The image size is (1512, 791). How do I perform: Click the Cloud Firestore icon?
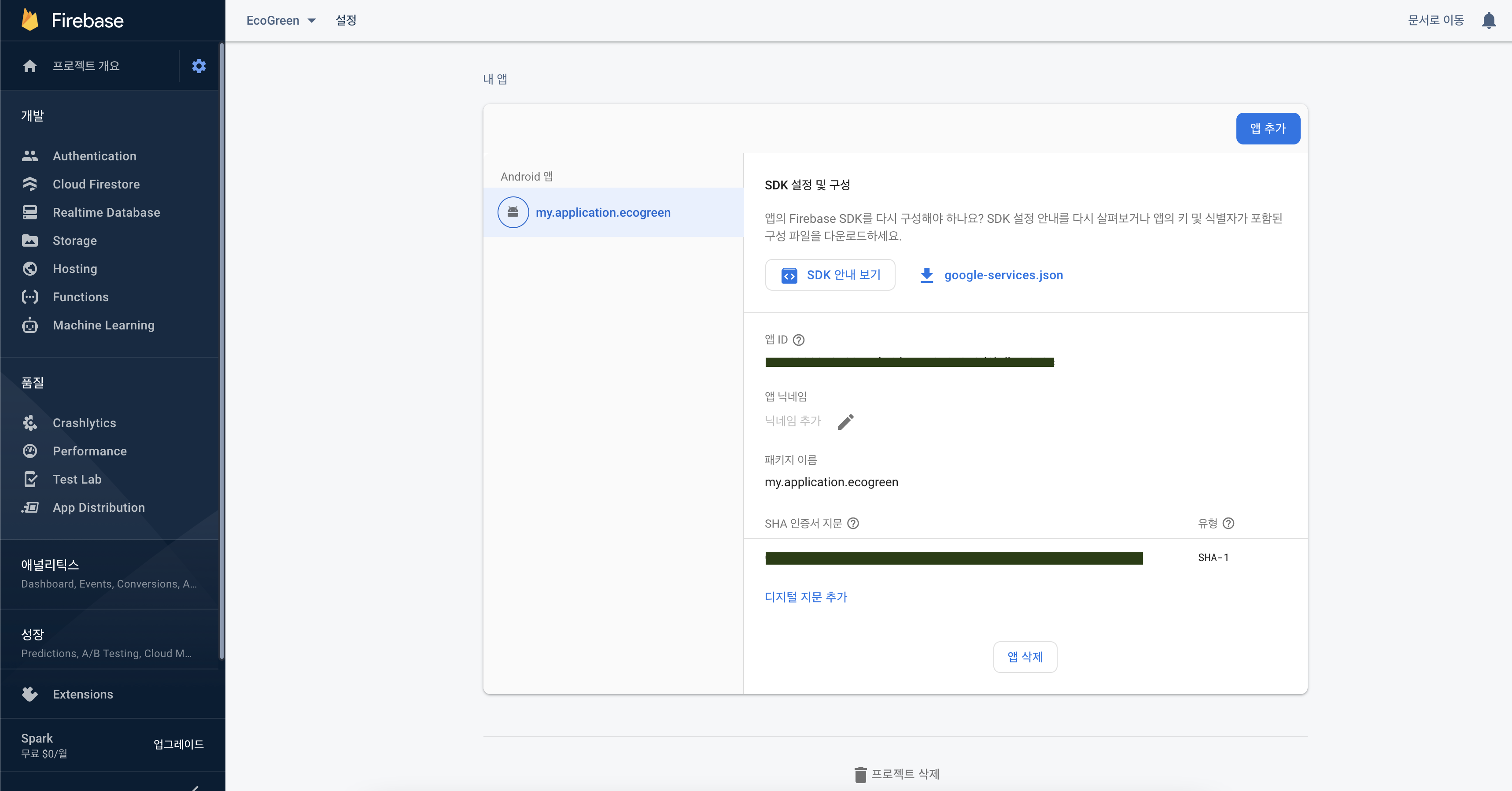pyautogui.click(x=30, y=185)
